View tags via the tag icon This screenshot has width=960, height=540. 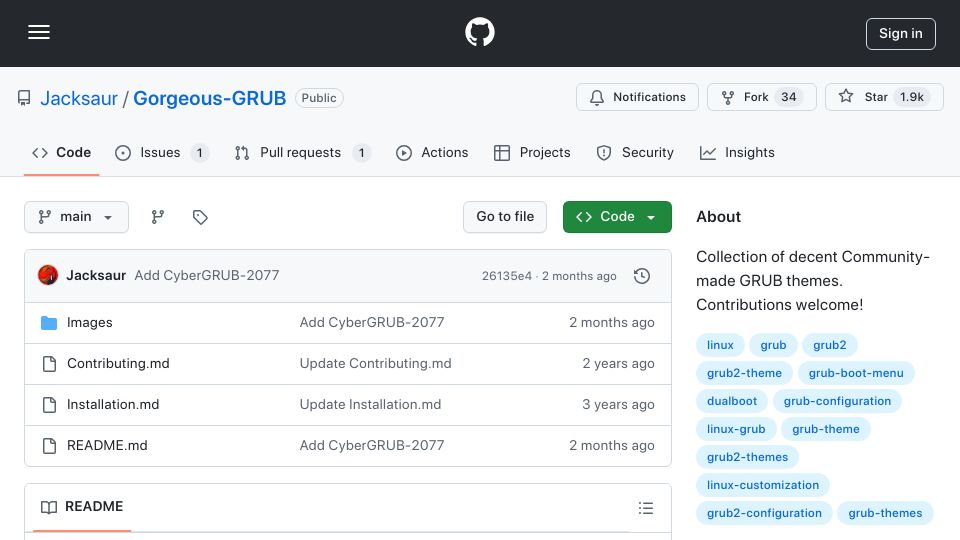click(x=200, y=217)
